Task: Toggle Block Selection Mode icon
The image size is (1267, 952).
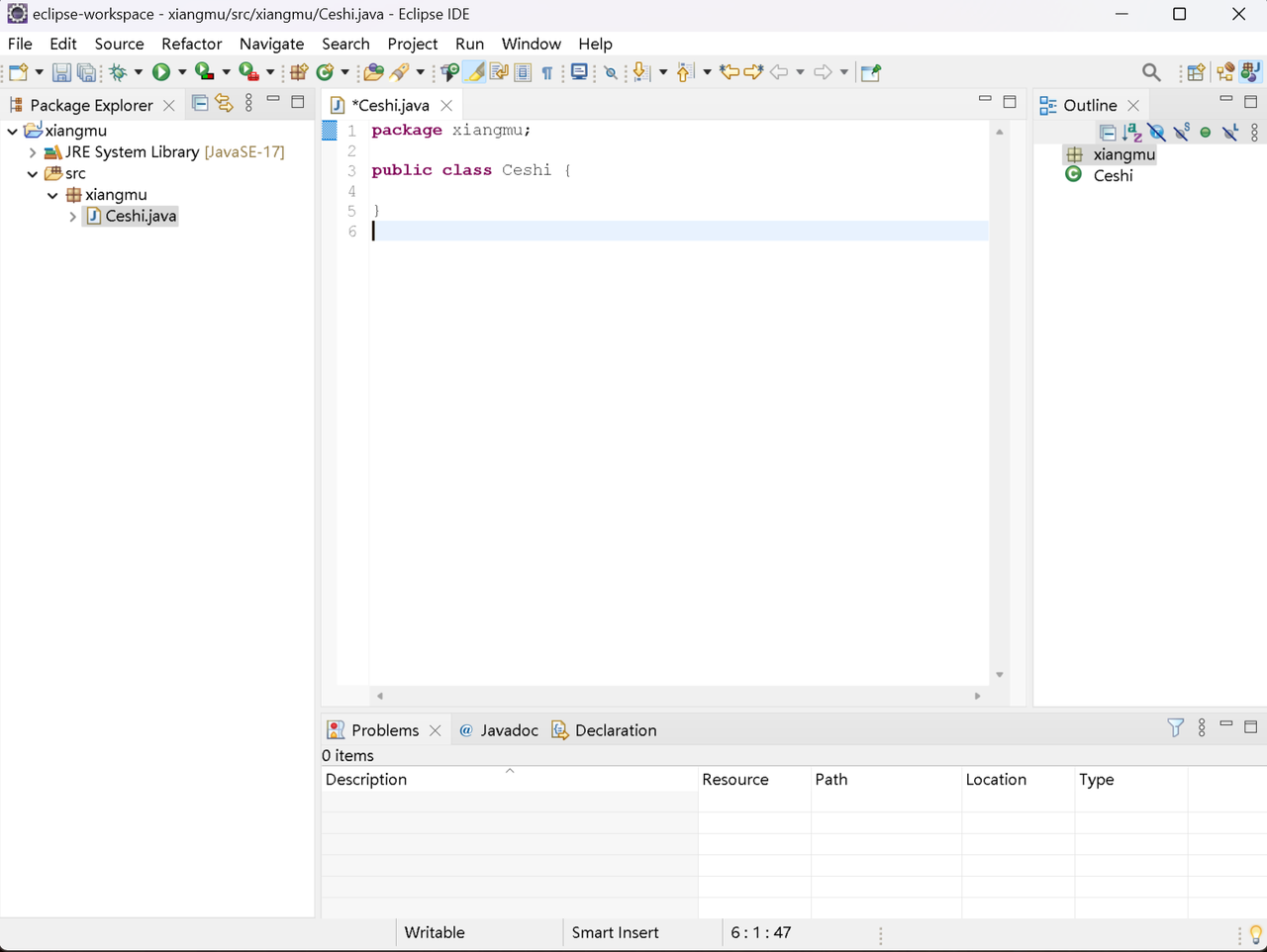Action: [523, 72]
